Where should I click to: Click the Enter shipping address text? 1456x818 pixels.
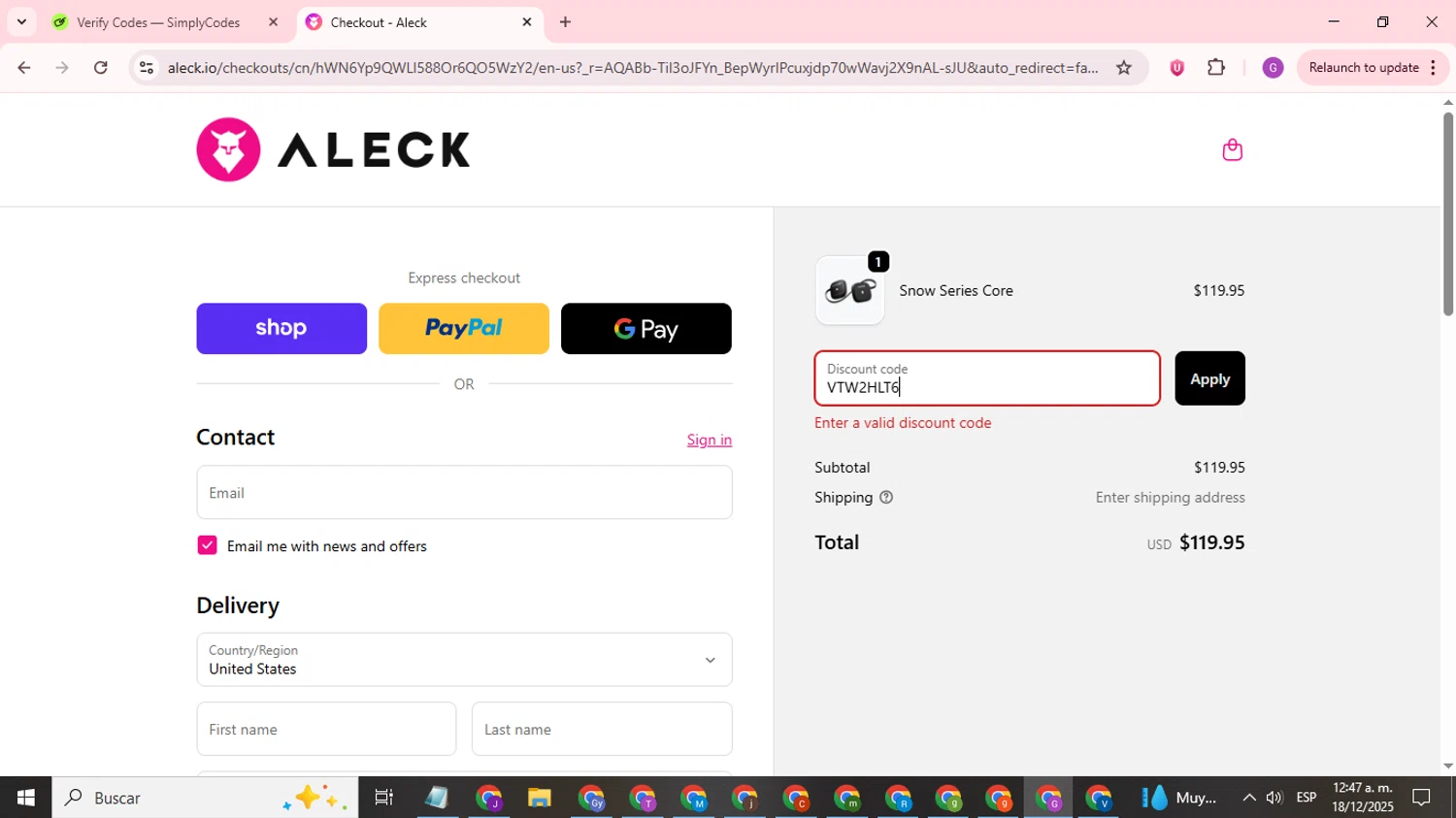[x=1170, y=498]
